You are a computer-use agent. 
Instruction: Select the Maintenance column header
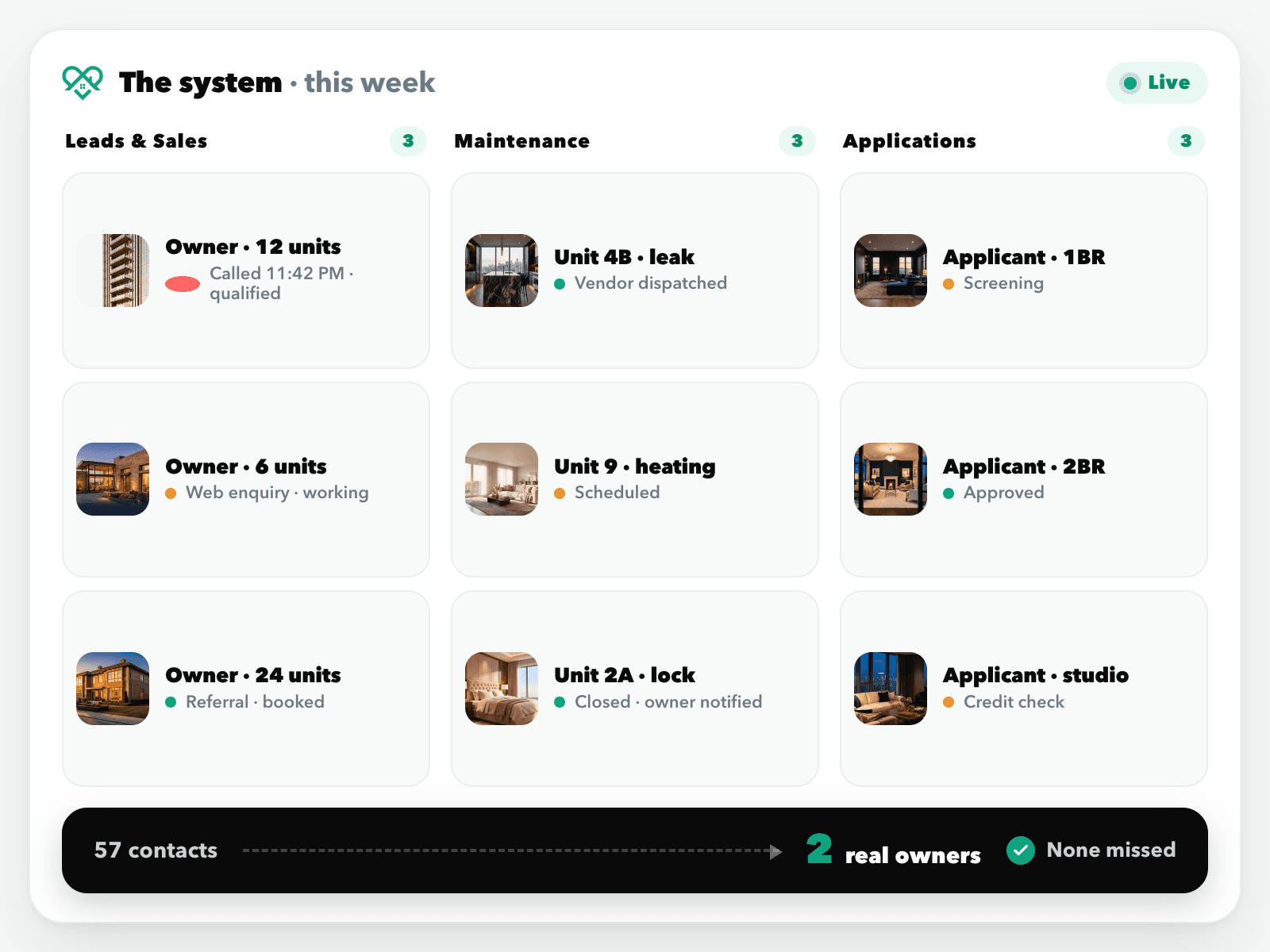522,141
